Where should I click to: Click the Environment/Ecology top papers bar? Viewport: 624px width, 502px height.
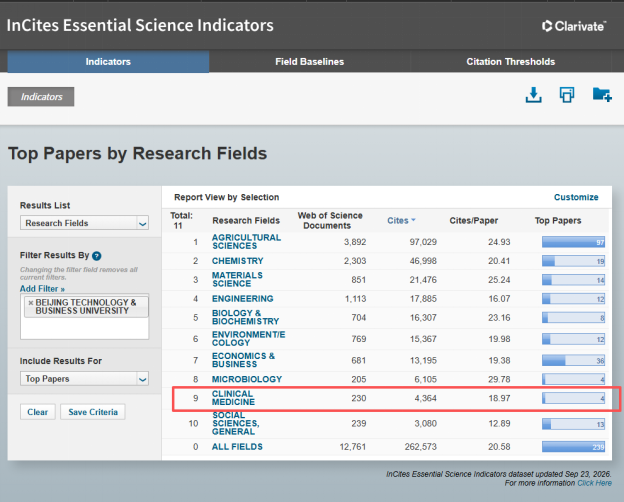(x=573, y=339)
